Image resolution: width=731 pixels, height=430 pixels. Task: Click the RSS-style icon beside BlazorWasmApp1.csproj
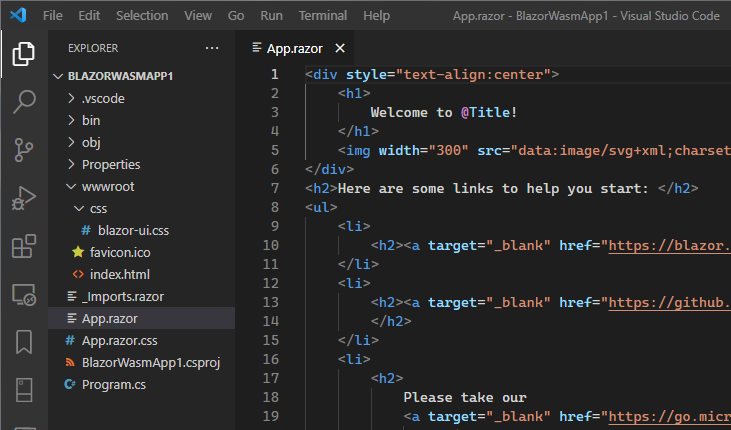[x=70, y=362]
